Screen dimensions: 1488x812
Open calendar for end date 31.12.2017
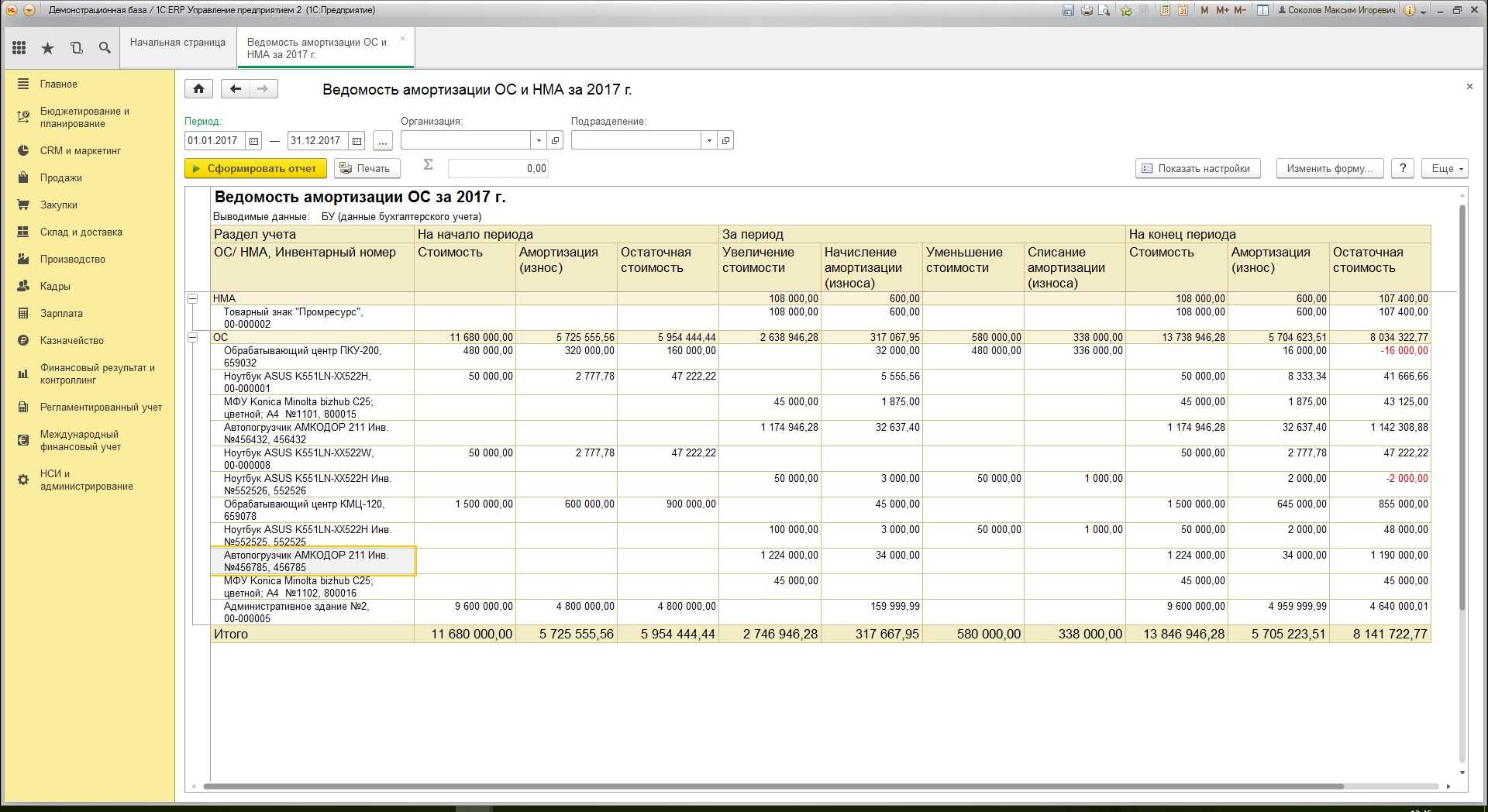point(356,141)
